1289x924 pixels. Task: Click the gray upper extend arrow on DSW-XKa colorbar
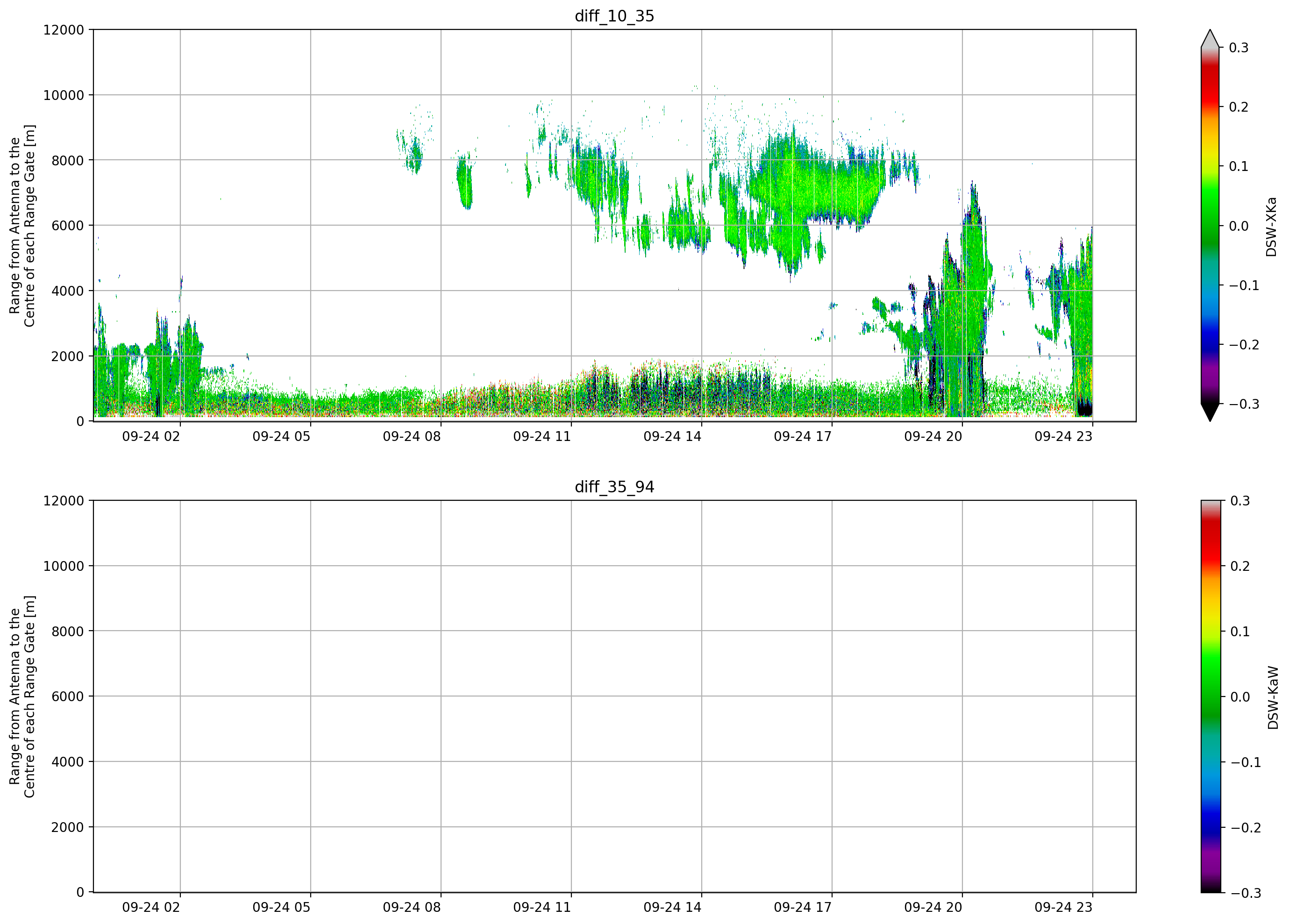click(x=1210, y=39)
